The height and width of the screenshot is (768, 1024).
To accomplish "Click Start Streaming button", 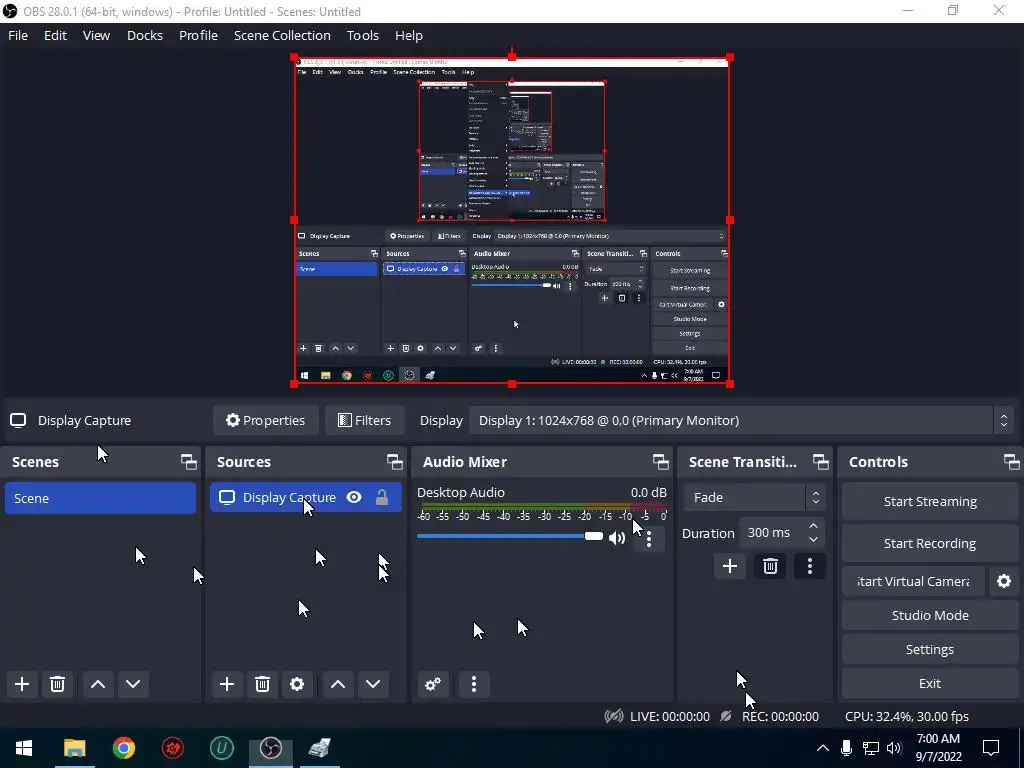I will 930,502.
